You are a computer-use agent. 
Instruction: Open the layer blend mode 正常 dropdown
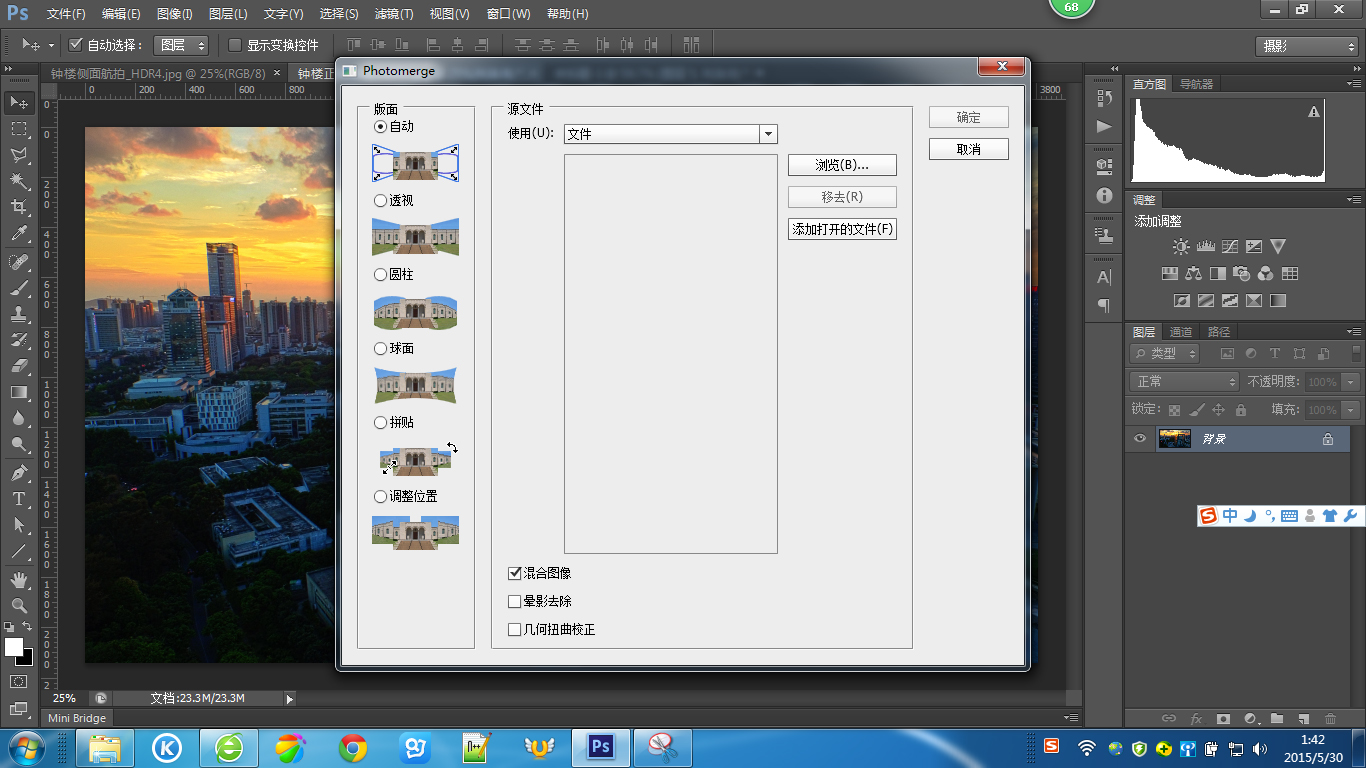pyautogui.click(x=1185, y=382)
